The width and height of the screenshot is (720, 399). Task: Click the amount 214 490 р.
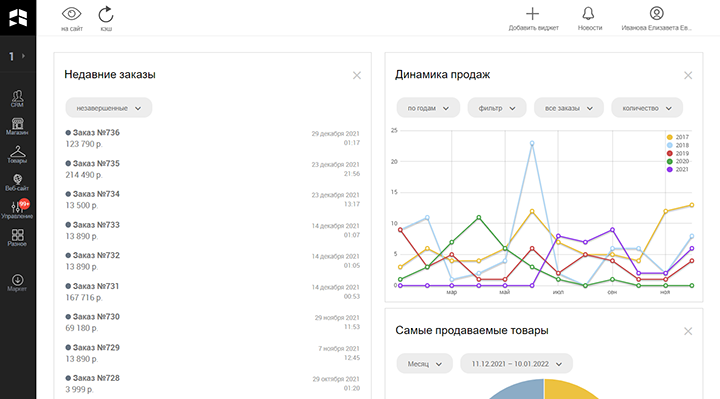coord(84,175)
